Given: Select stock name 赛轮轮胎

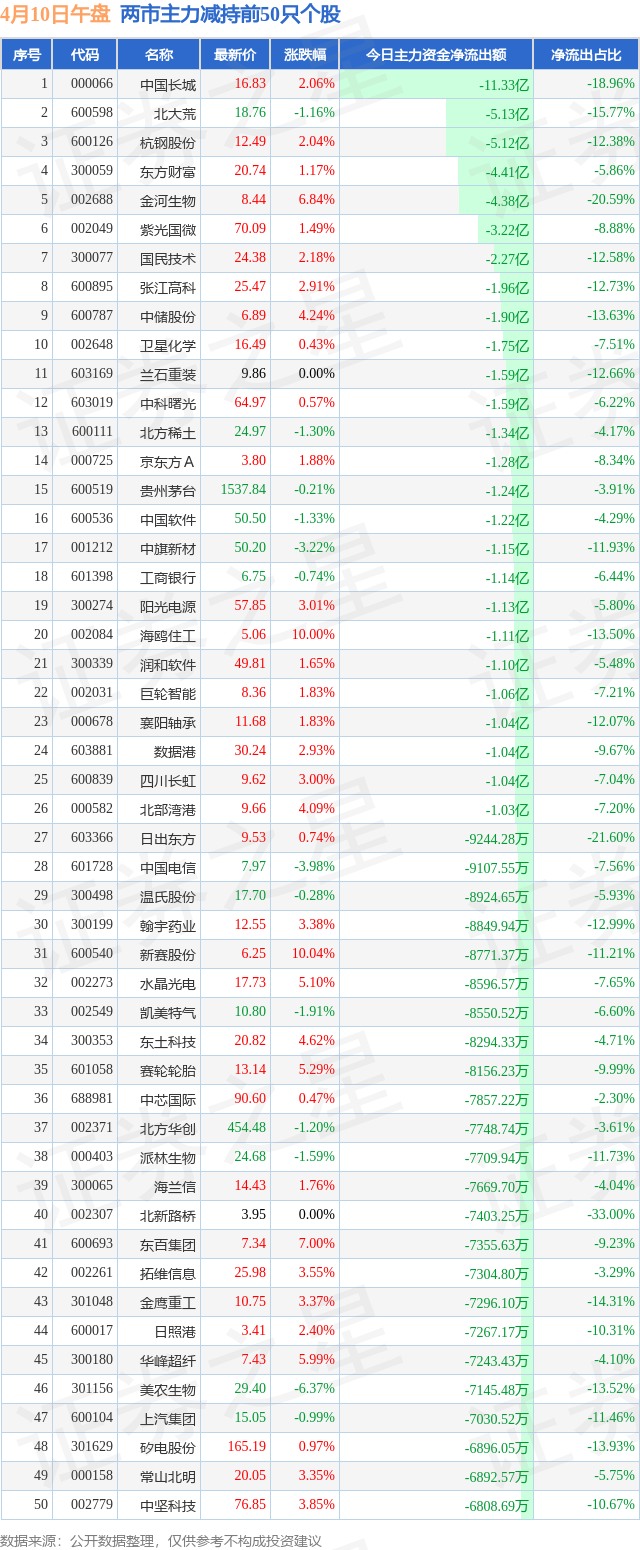Looking at the screenshot, I should pyautogui.click(x=168, y=1071).
